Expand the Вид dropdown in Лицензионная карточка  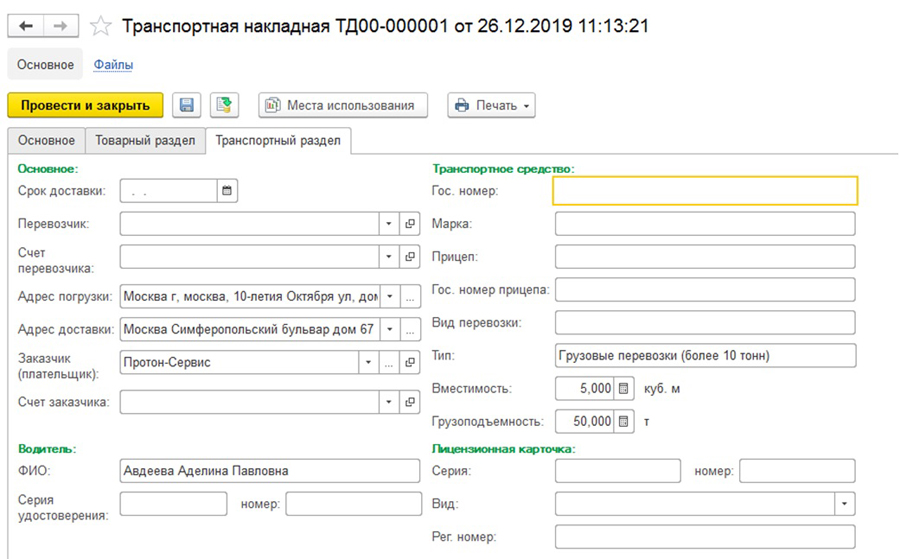point(846,503)
